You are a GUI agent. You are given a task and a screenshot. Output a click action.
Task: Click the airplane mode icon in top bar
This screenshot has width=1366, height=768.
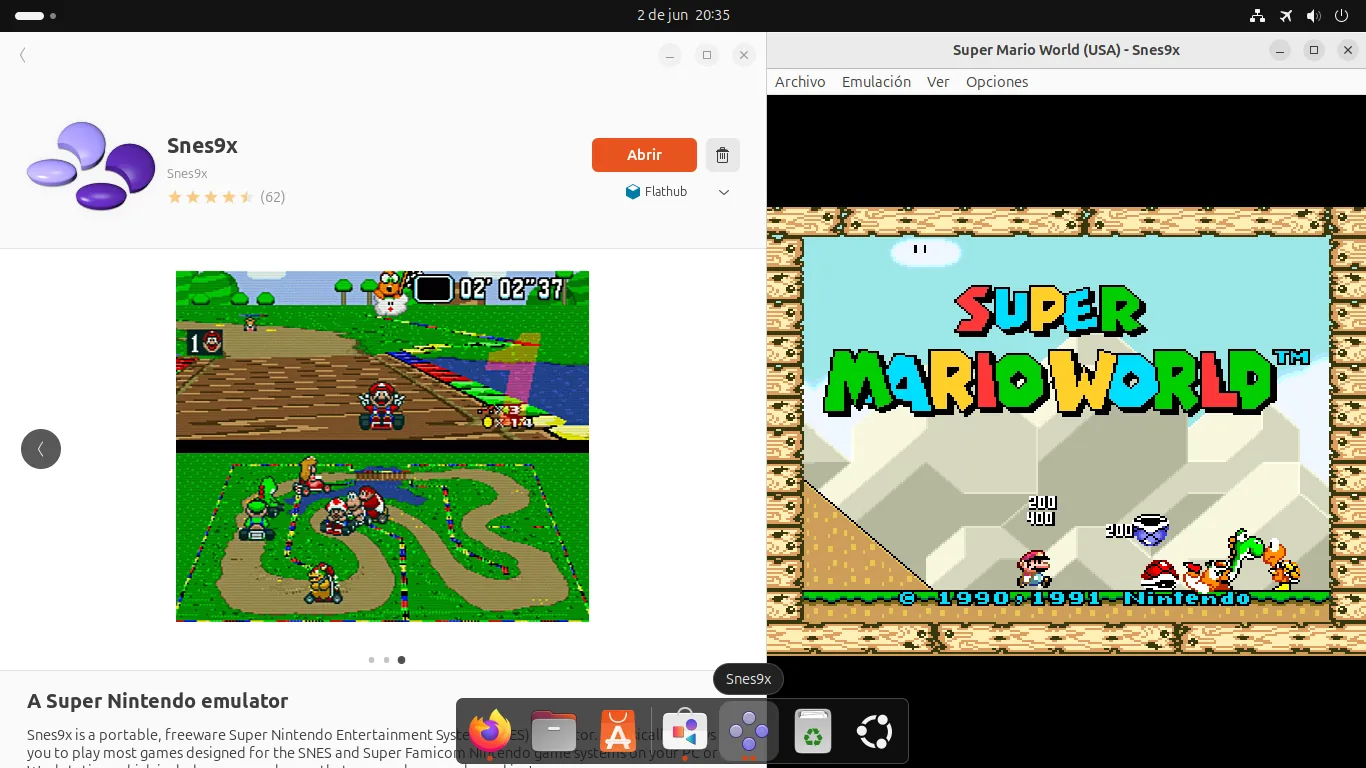point(1286,15)
